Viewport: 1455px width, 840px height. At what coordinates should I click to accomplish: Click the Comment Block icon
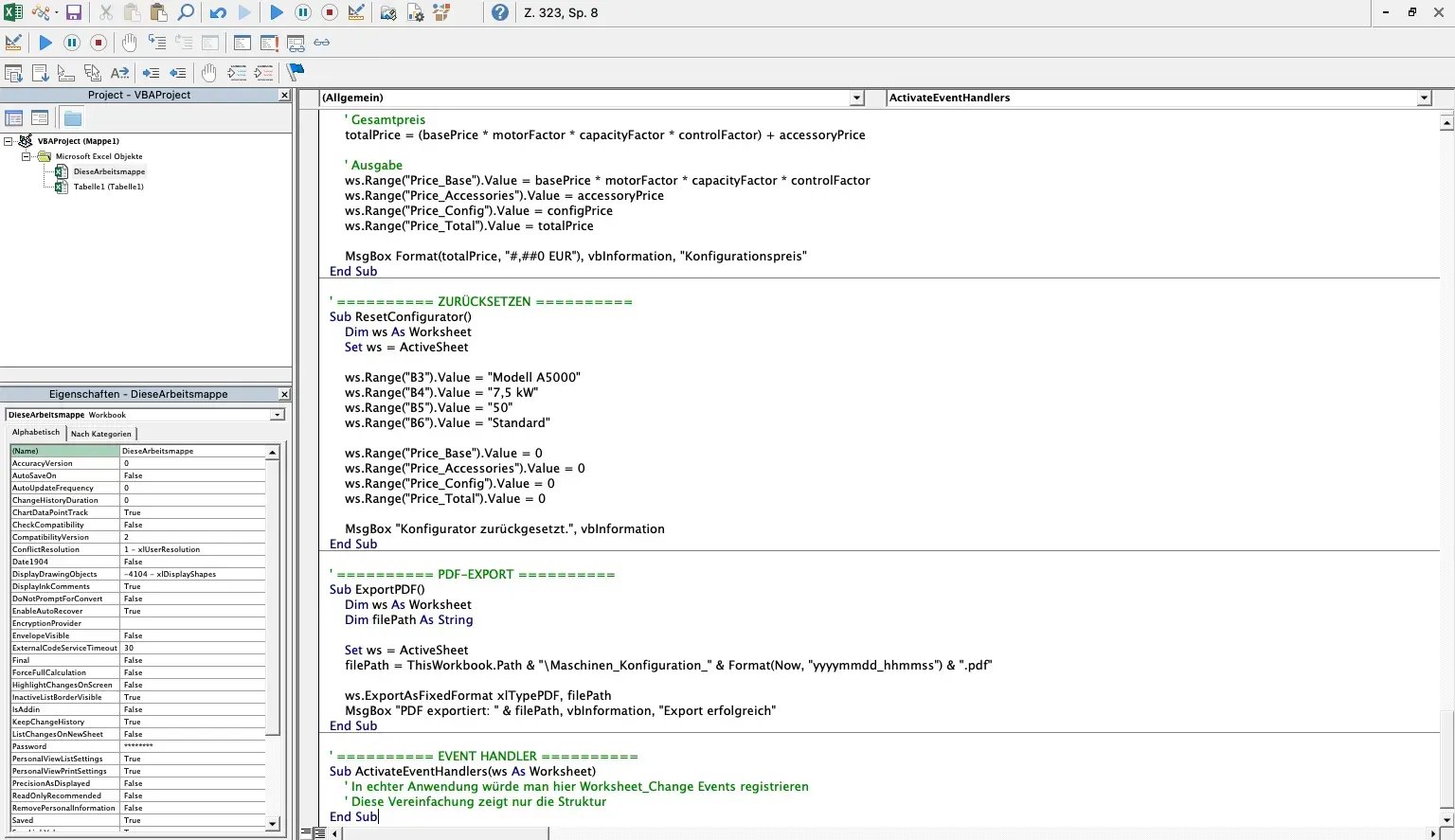(237, 73)
